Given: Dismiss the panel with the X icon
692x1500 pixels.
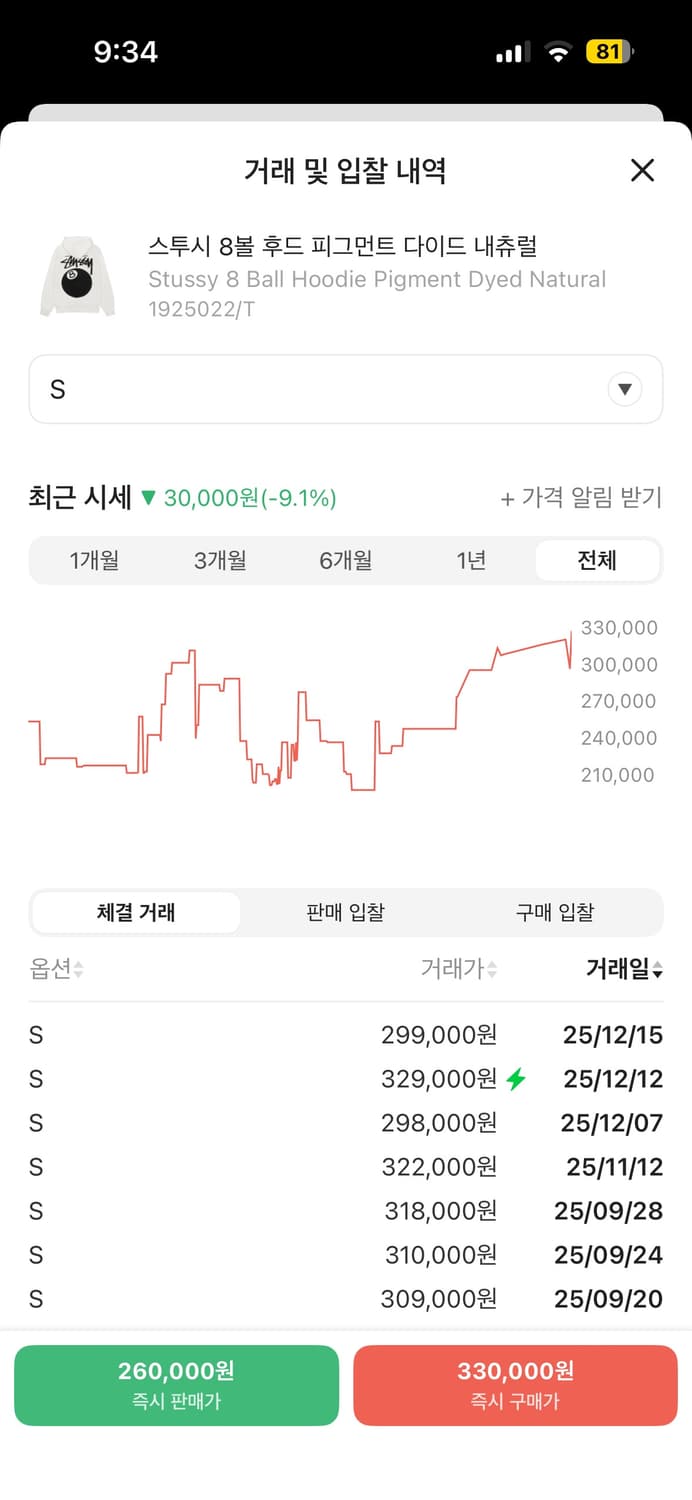Looking at the screenshot, I should pos(641,171).
